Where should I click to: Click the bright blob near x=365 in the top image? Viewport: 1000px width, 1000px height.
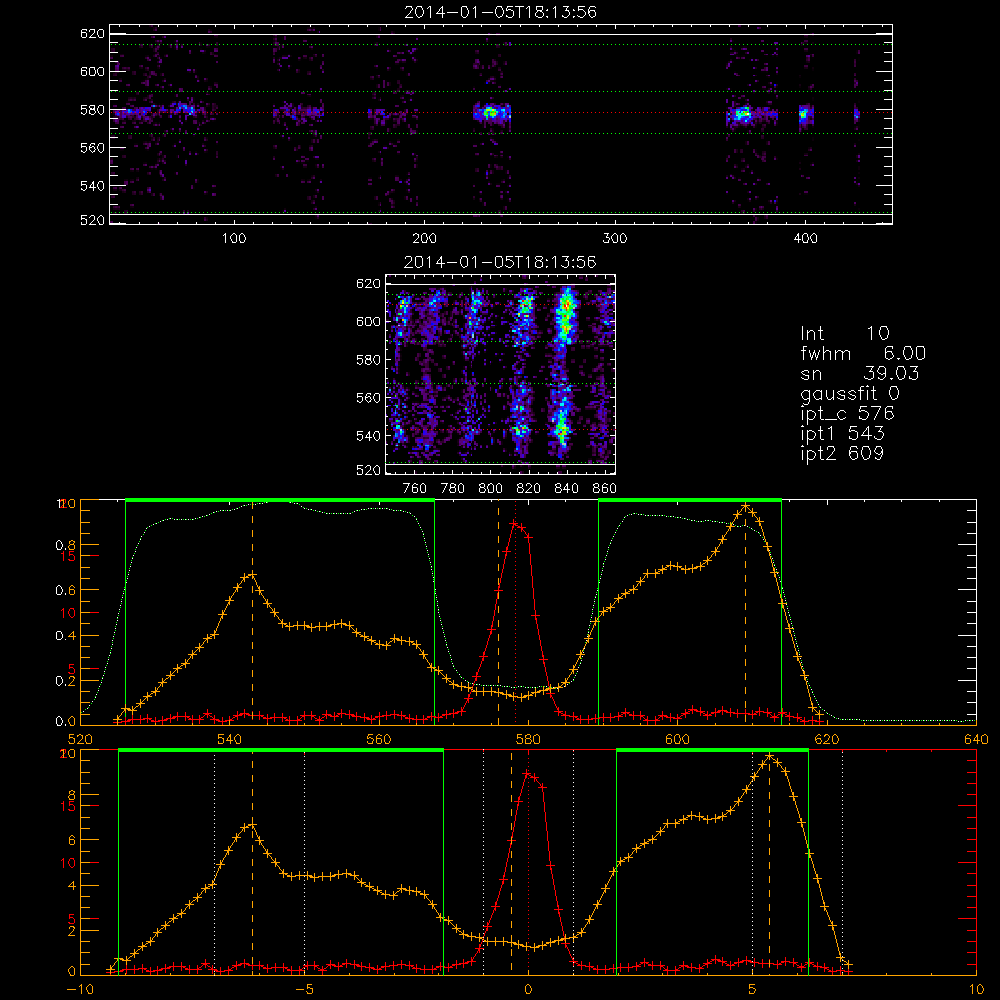[742, 115]
